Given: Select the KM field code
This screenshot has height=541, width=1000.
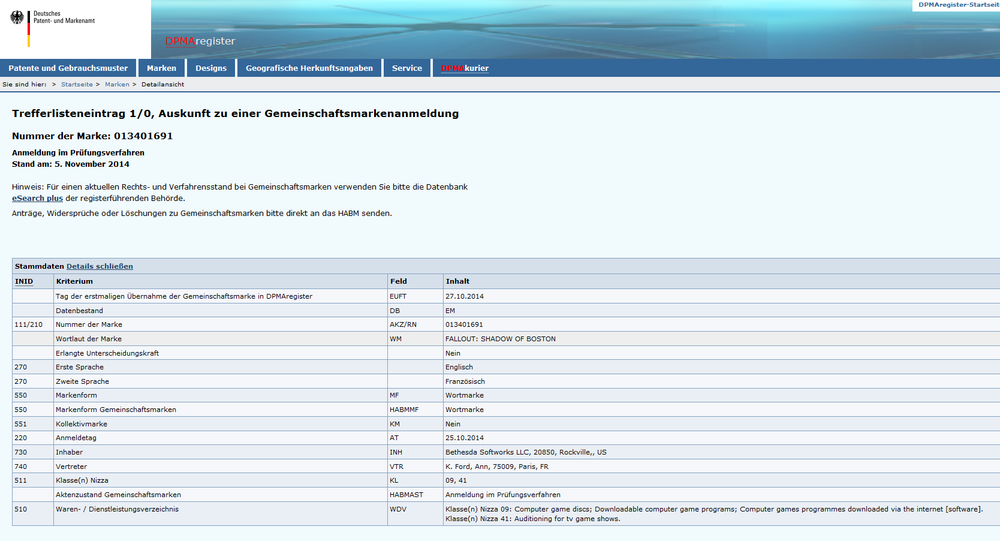Looking at the screenshot, I should [x=395, y=424].
